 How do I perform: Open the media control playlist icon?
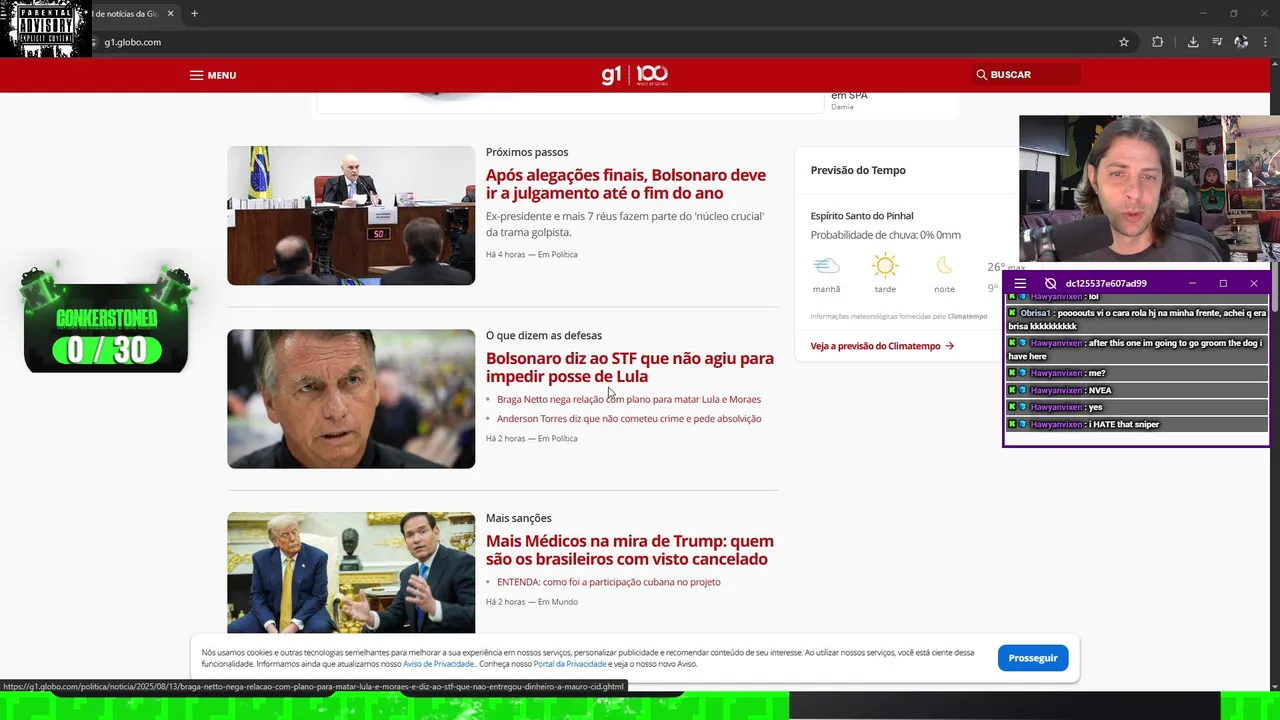(1217, 42)
